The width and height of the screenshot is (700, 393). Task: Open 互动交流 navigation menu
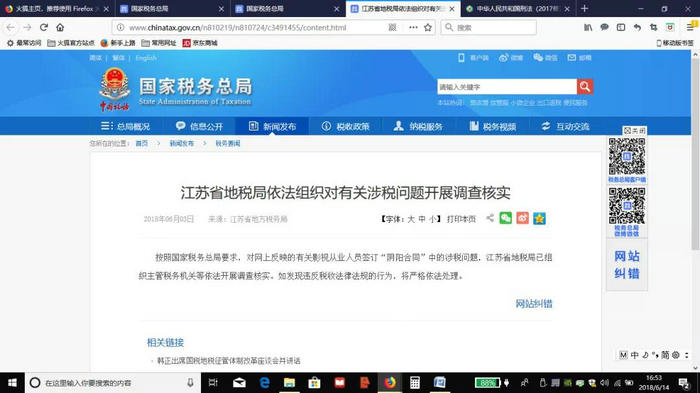point(565,126)
